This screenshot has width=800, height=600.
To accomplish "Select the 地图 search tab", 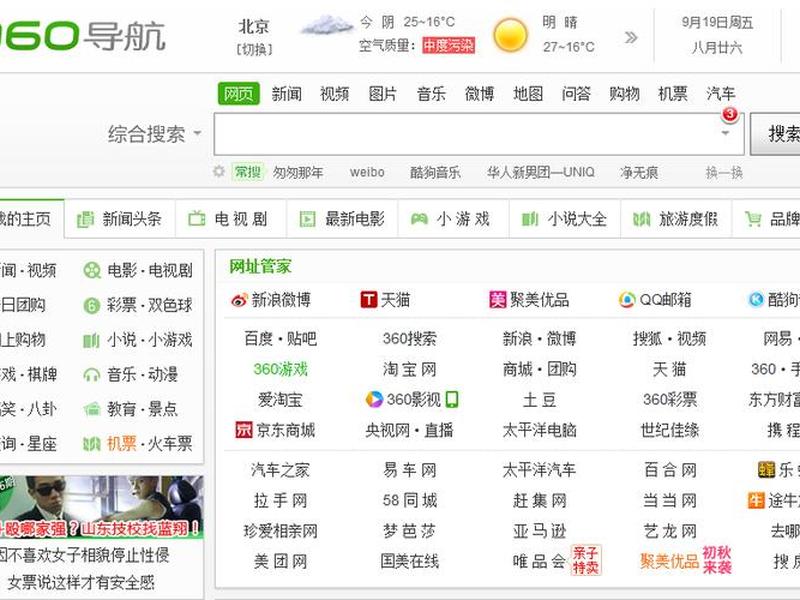I will (x=528, y=93).
